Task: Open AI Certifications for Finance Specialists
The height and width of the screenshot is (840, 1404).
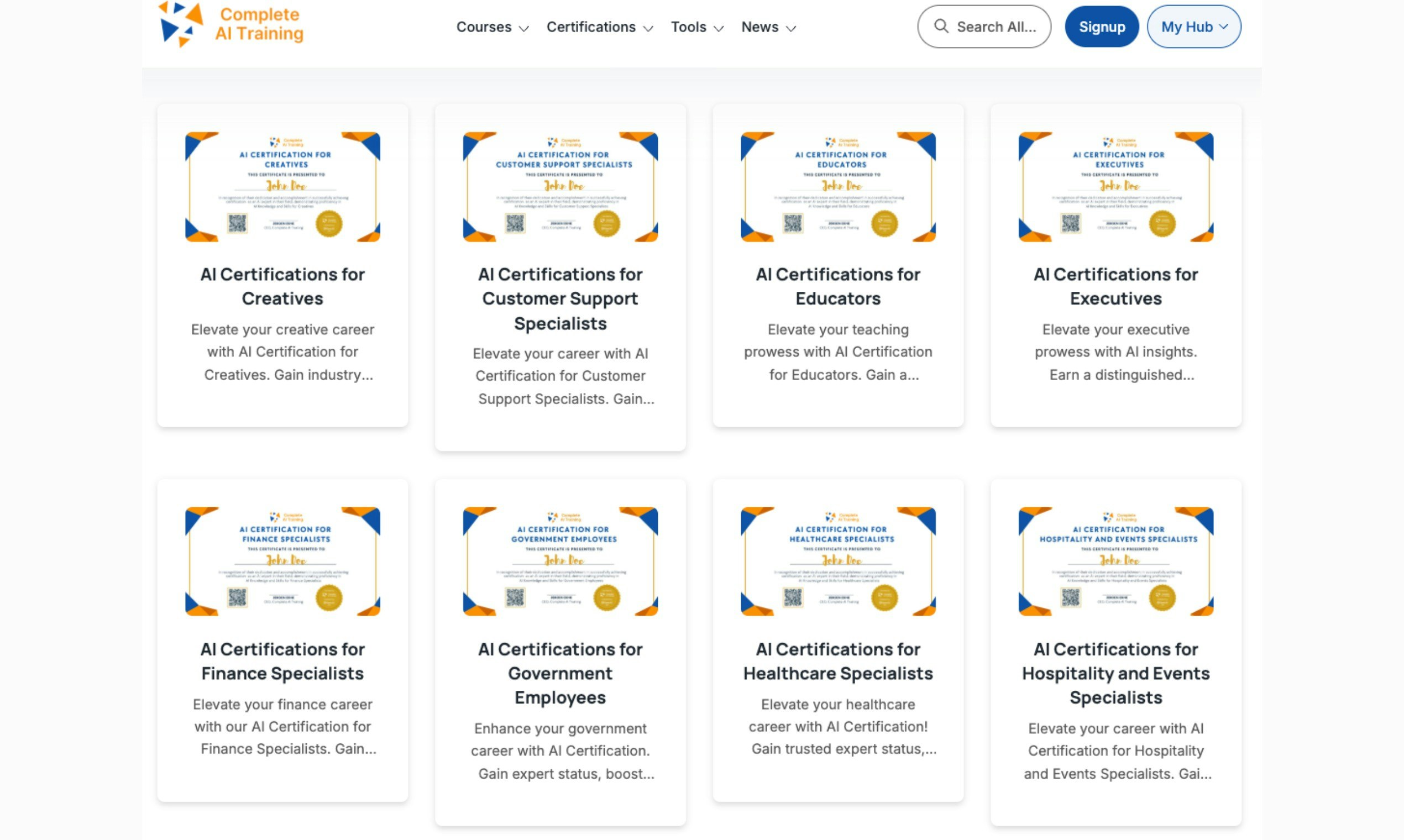Action: 281,661
